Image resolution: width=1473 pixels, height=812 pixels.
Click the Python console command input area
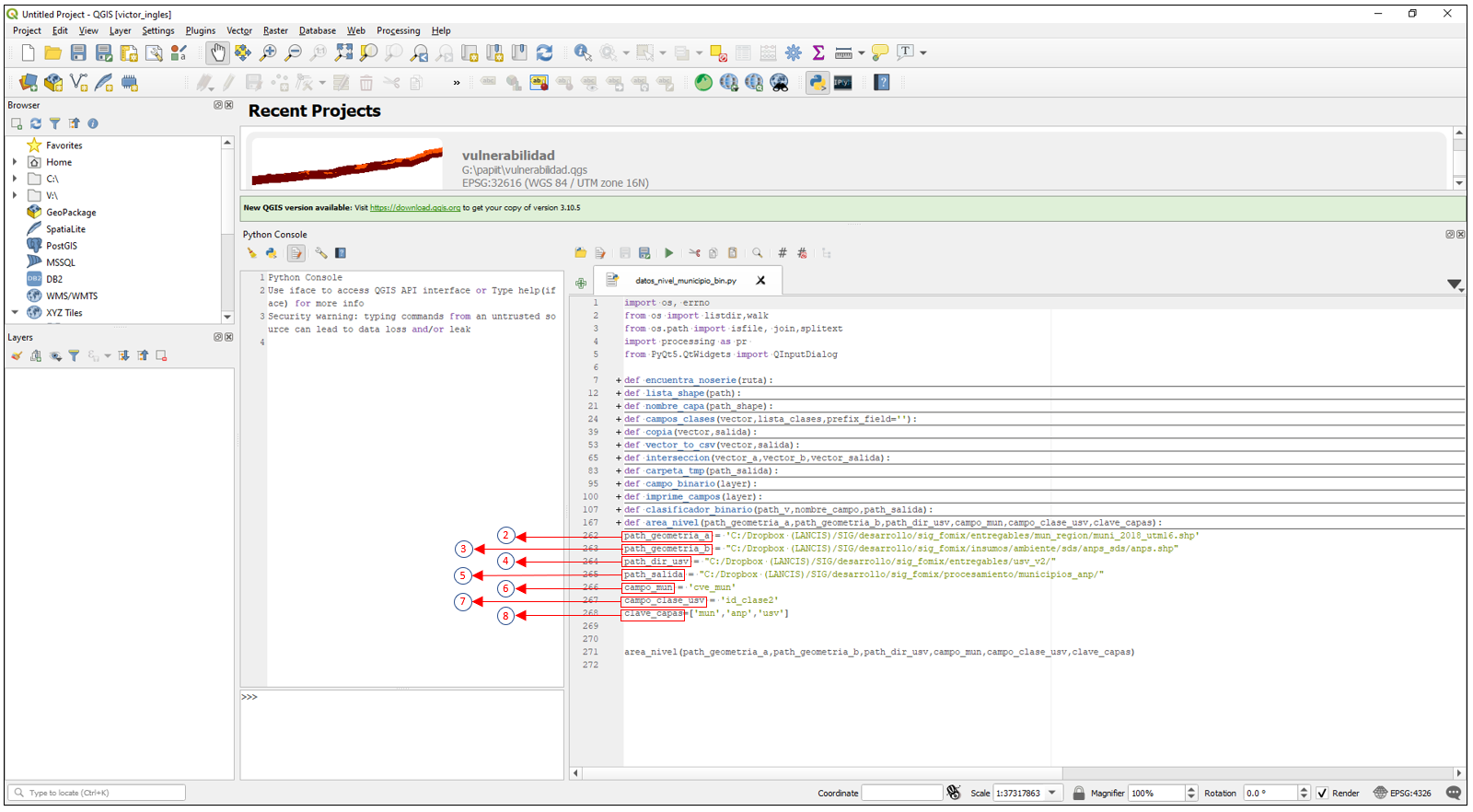[402, 735]
